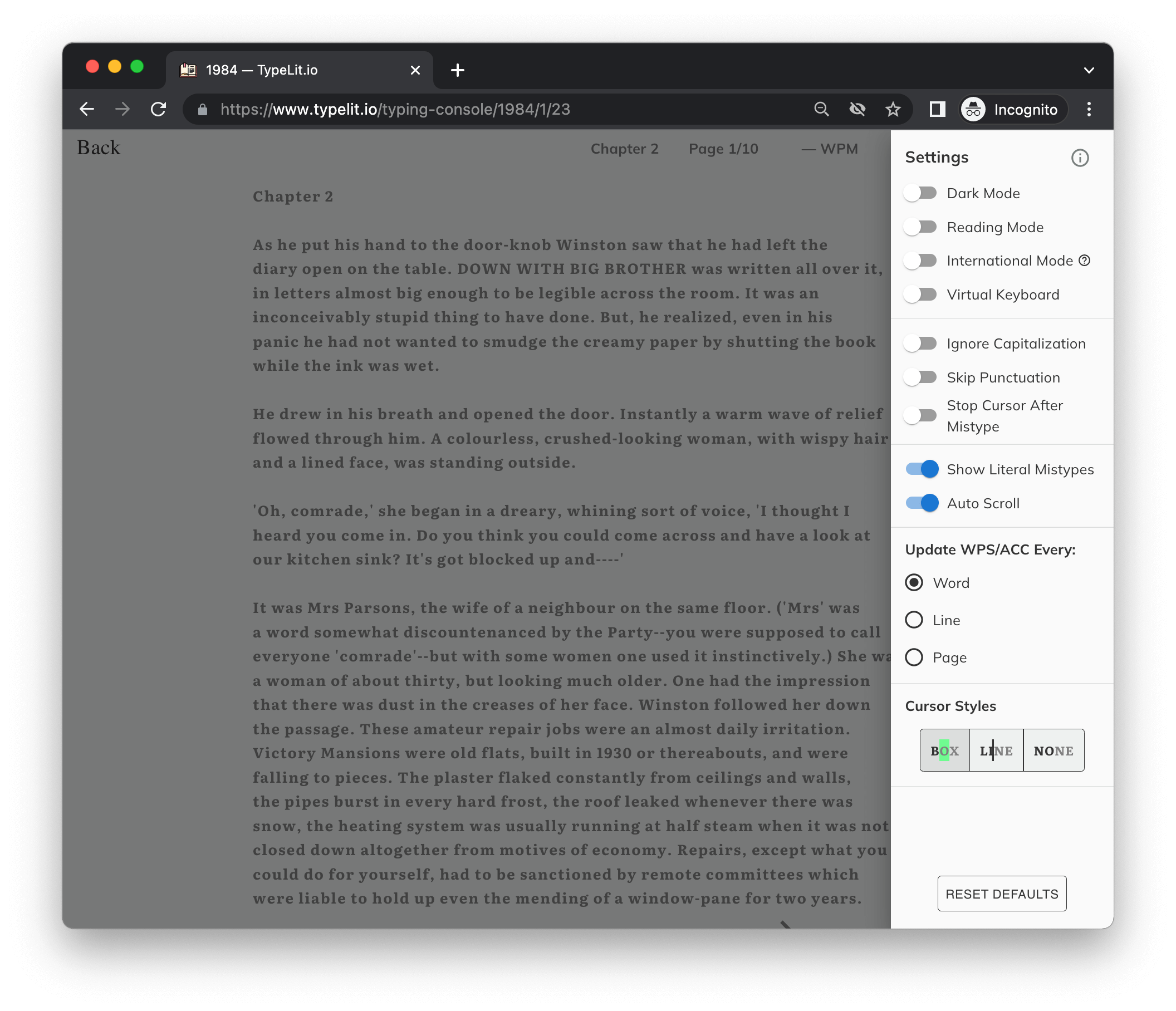Select the 1984 — TypeLit.io tab

(x=290, y=70)
